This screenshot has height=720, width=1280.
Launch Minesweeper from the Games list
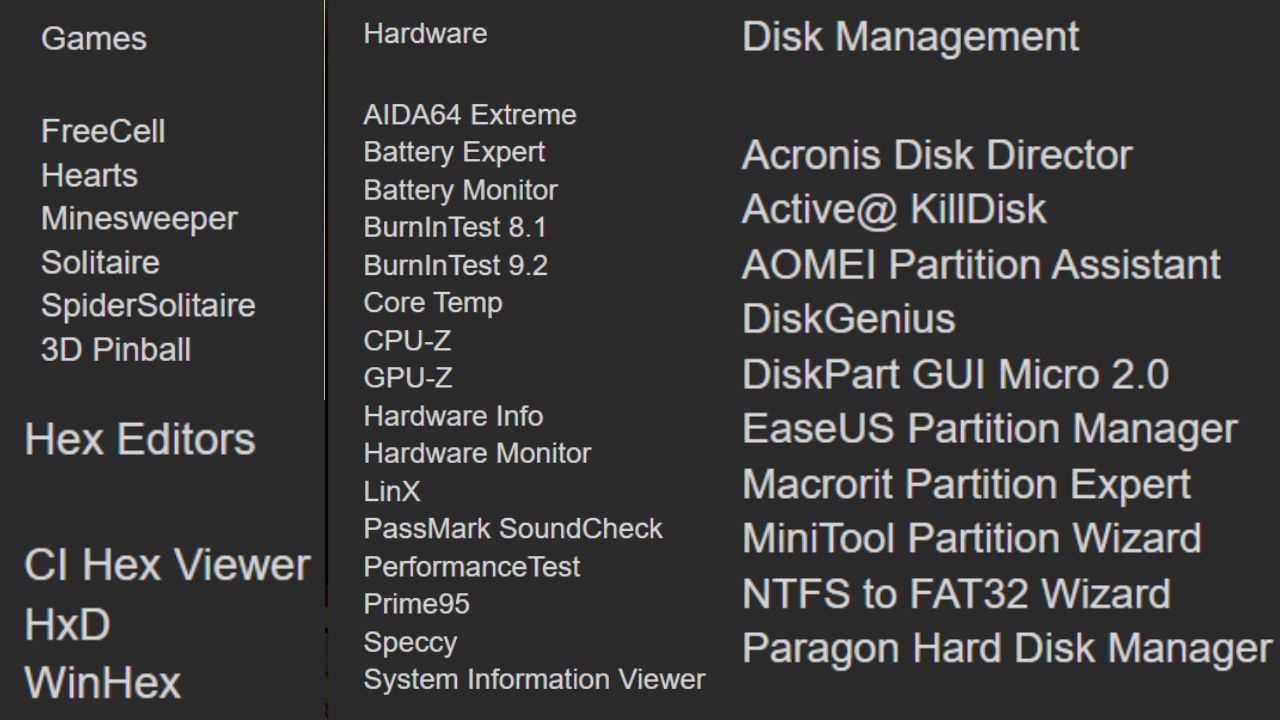[x=139, y=218]
